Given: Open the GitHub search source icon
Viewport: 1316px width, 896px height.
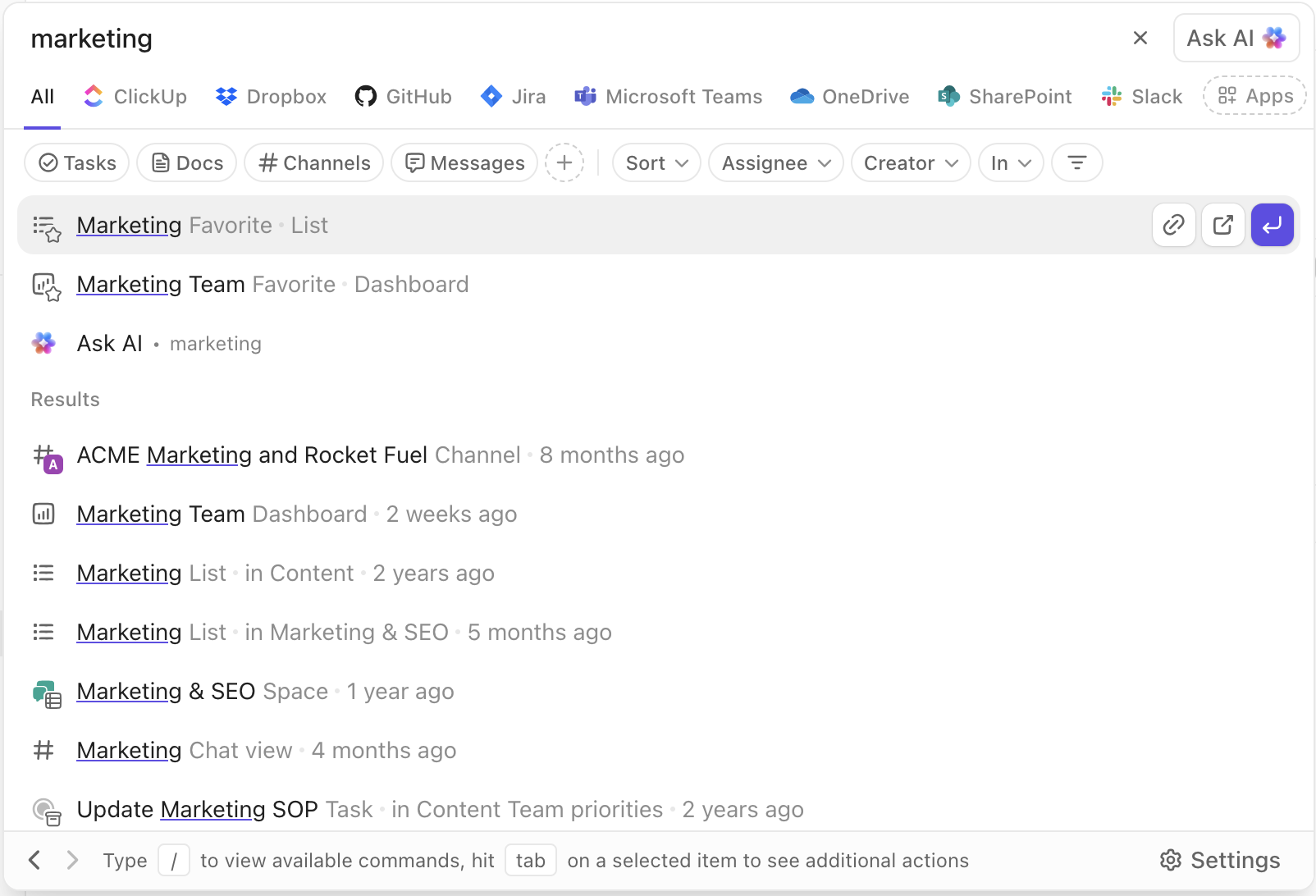Looking at the screenshot, I should coord(367,96).
